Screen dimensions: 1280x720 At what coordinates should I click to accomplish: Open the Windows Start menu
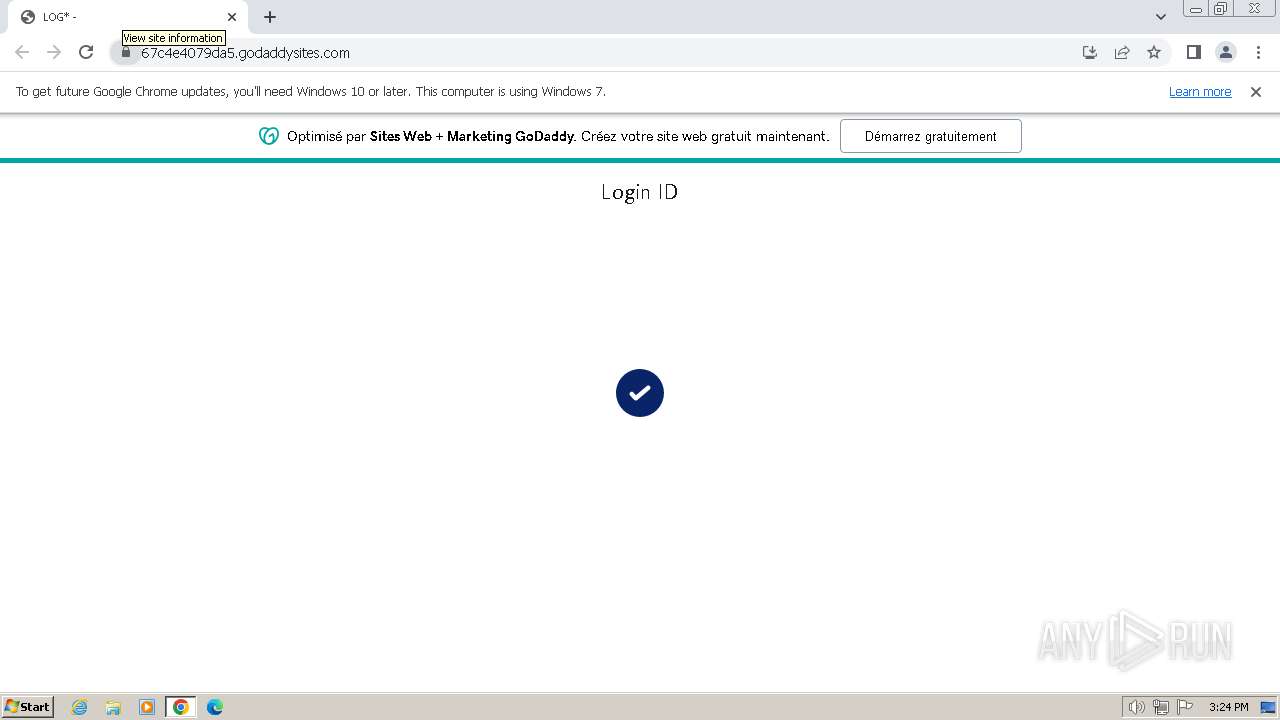[28, 707]
